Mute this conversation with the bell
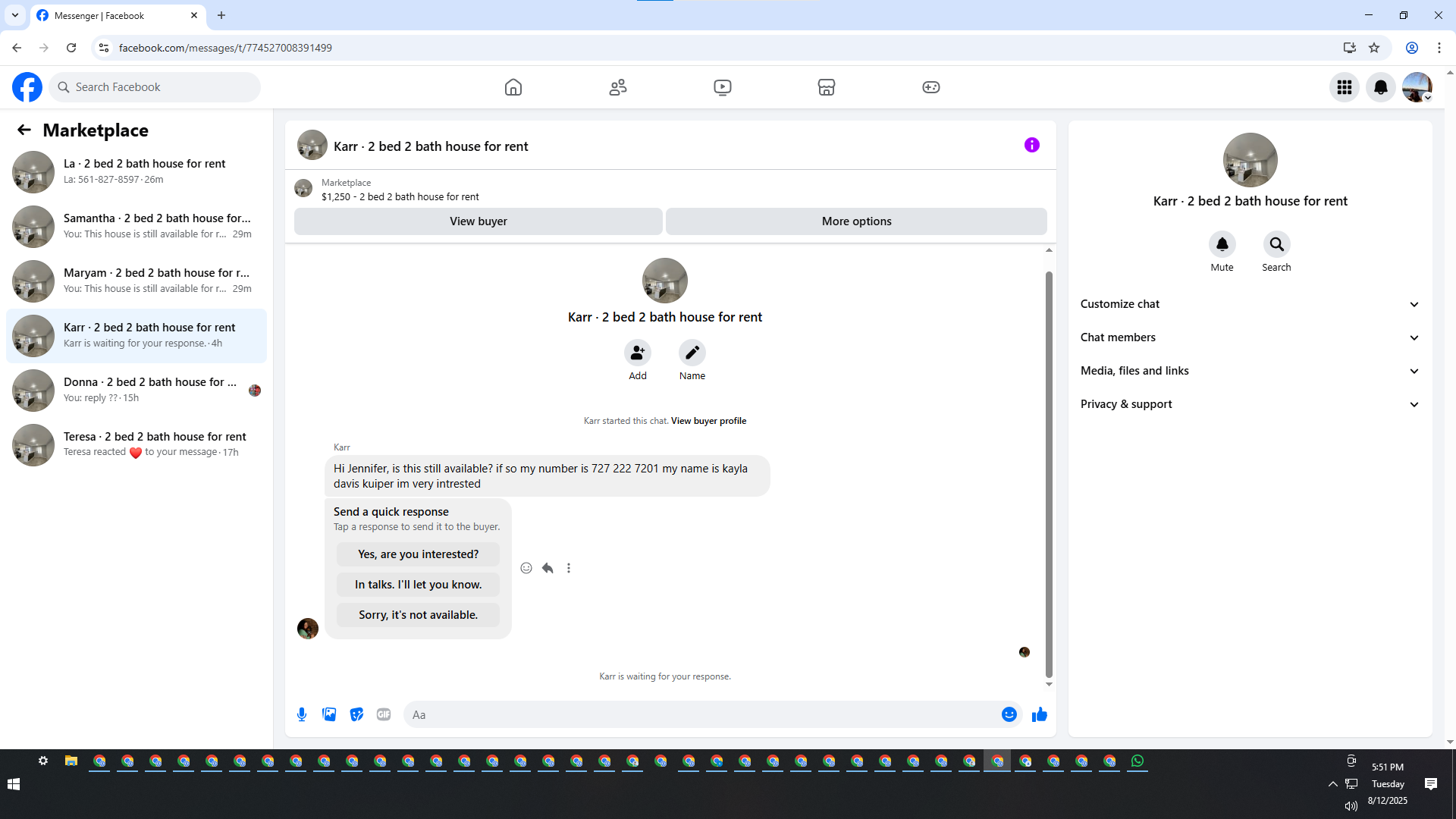The width and height of the screenshot is (1456, 819). point(1222,244)
